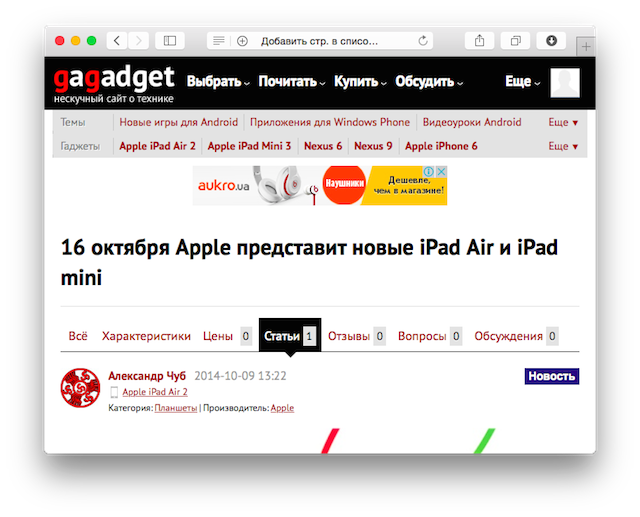The height and width of the screenshot is (517, 640).
Task: Select the Статьи tab
Action: 290,335
